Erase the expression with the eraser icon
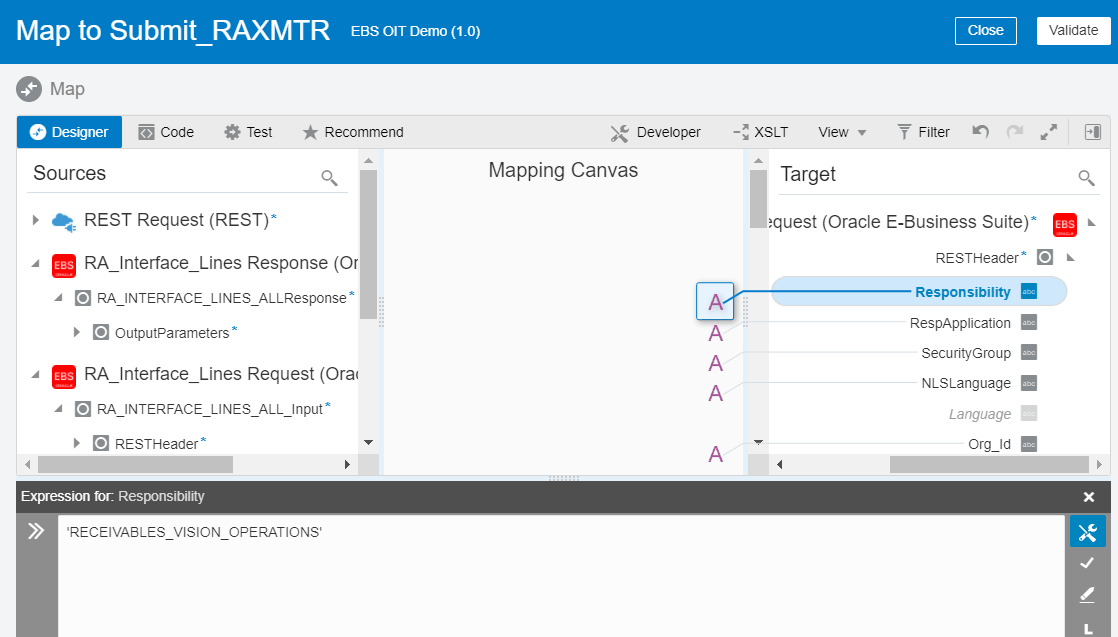The width and height of the screenshot is (1118, 637). tap(1088, 594)
